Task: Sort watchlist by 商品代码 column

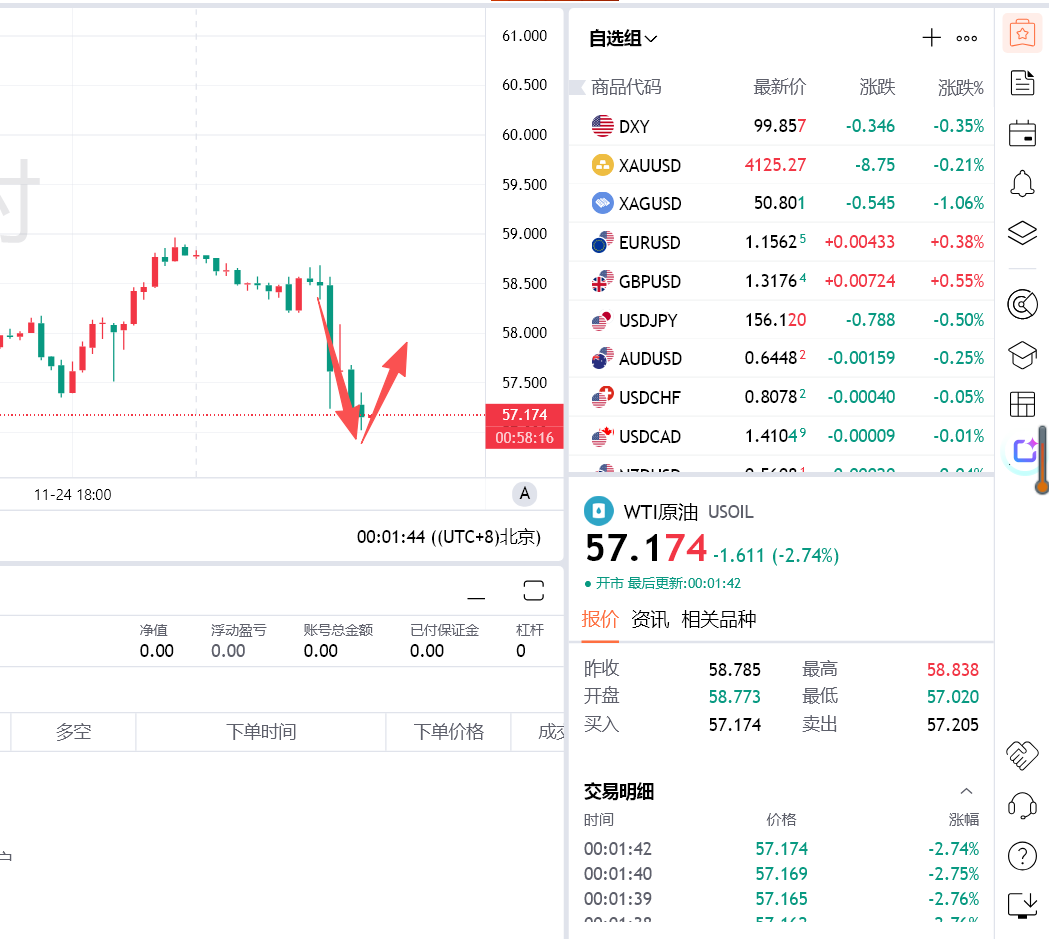Action: click(626, 87)
